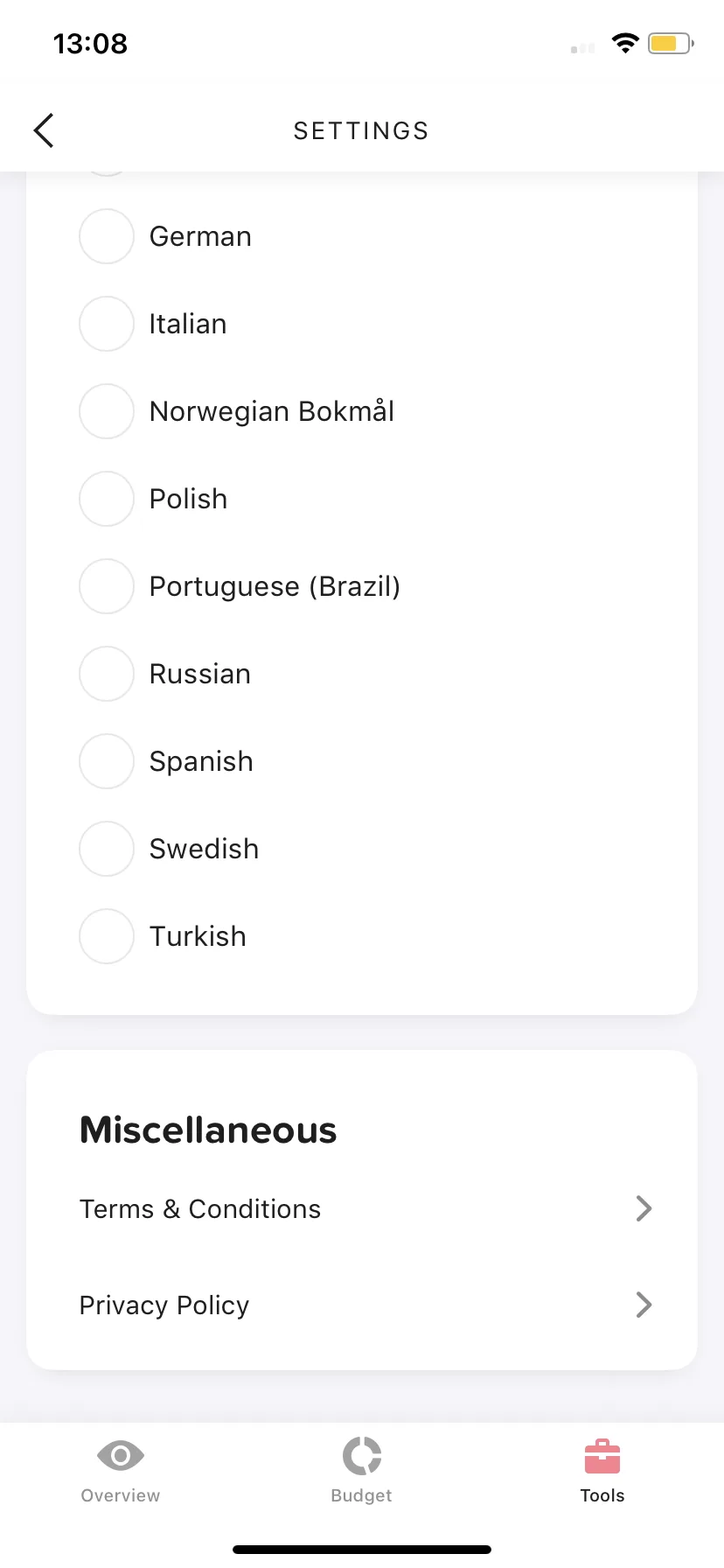Tap the Turkish language label
This screenshot has height=1568, width=724.
198,936
